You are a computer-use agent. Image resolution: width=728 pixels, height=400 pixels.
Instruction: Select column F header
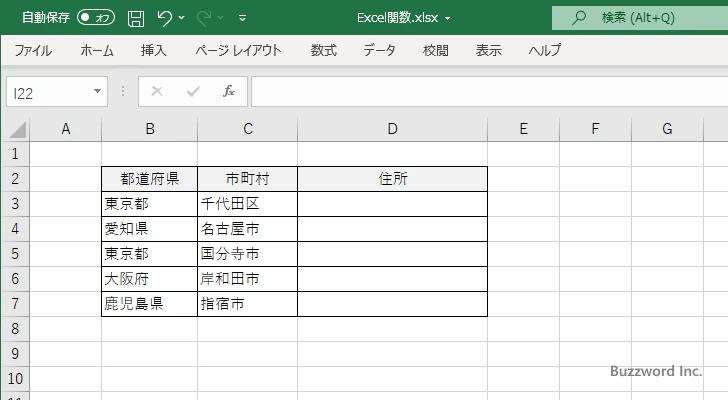click(x=595, y=129)
